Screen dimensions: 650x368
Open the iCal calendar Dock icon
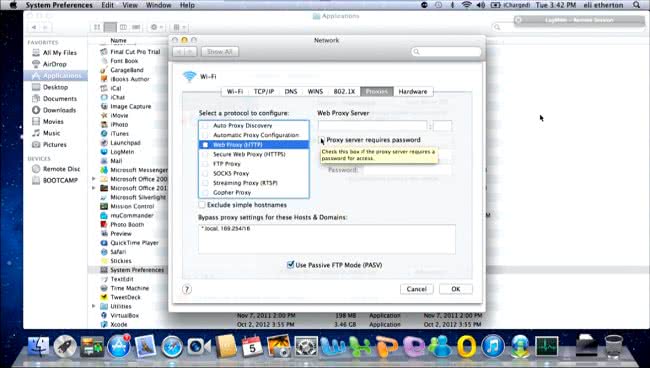252,346
